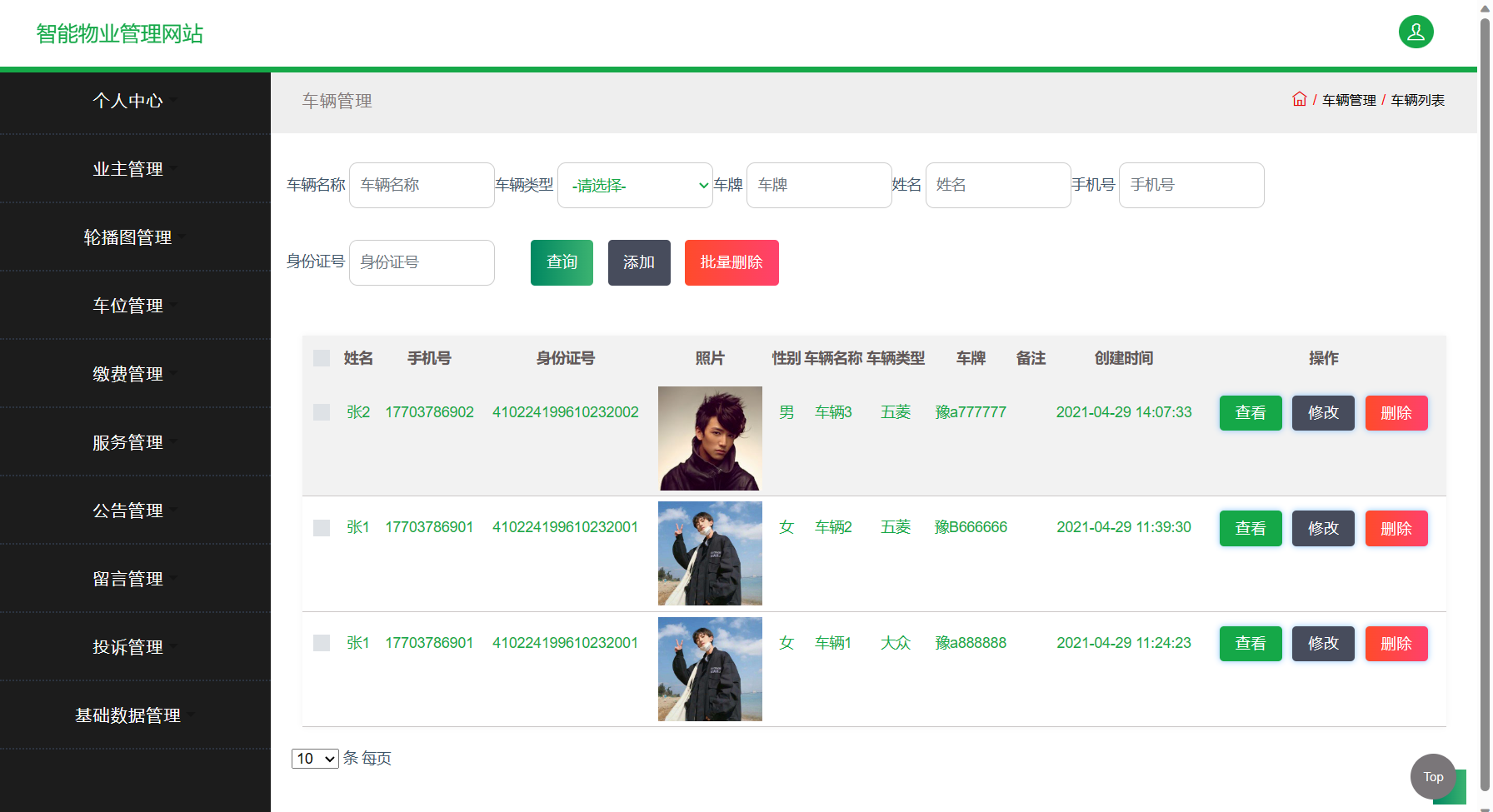Check the checkbox on 张2's row
Screen dimensions: 1493x812
[322, 411]
